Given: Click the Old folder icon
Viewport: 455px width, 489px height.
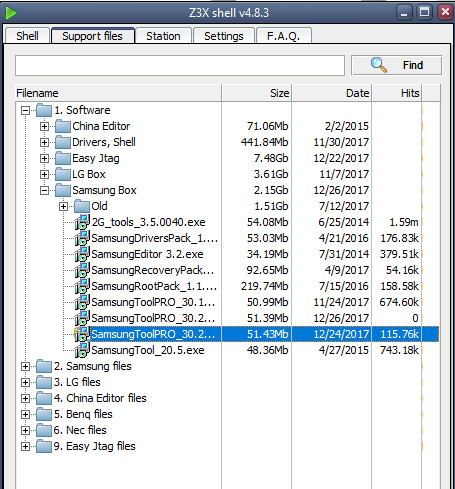Looking at the screenshot, I should coord(82,206).
